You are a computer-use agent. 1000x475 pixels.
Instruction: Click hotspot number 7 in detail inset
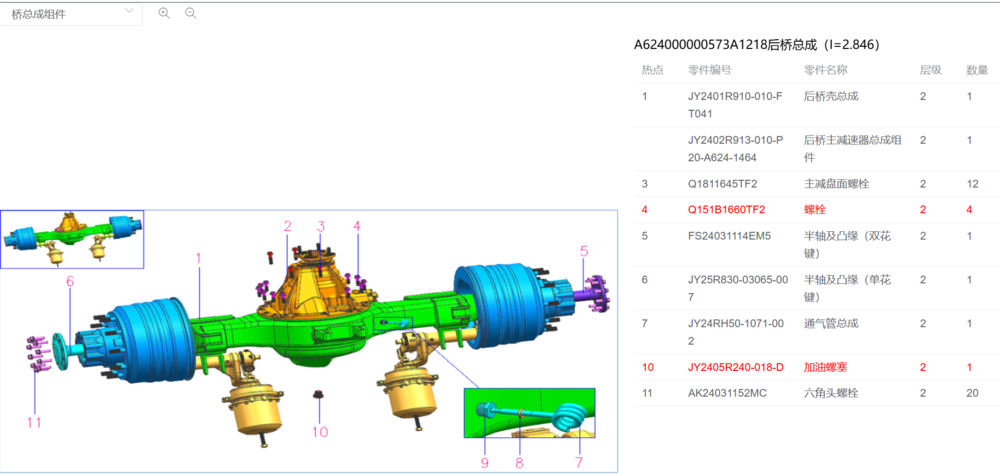[577, 462]
